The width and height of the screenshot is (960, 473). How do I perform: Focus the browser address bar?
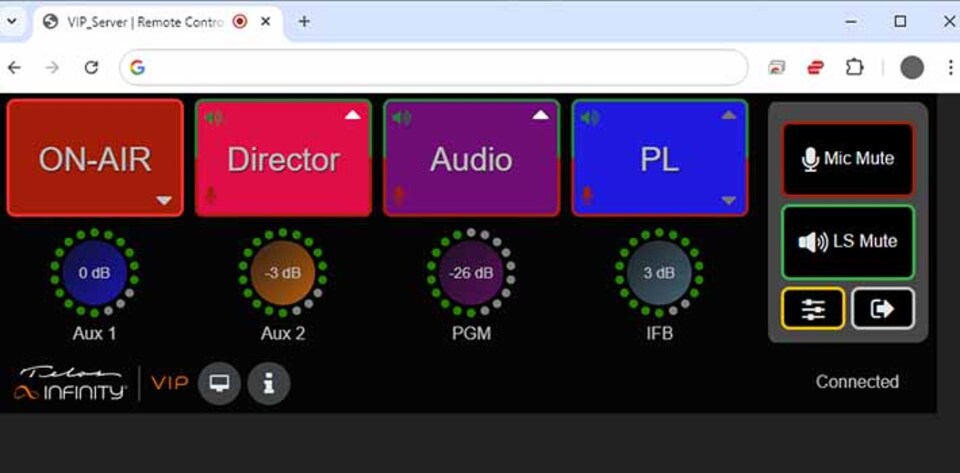(433, 67)
